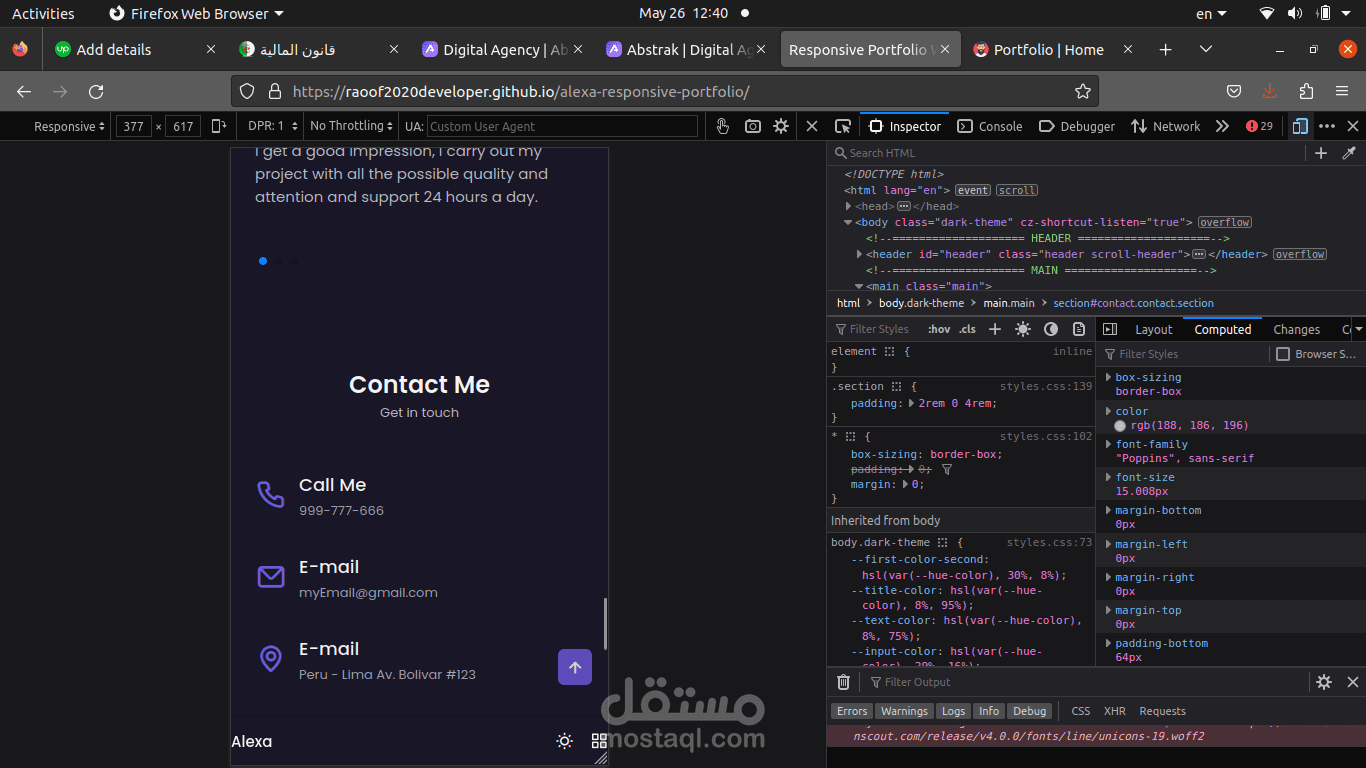Open responsive design mode settings gear
The width and height of the screenshot is (1366, 768).
coord(781,126)
